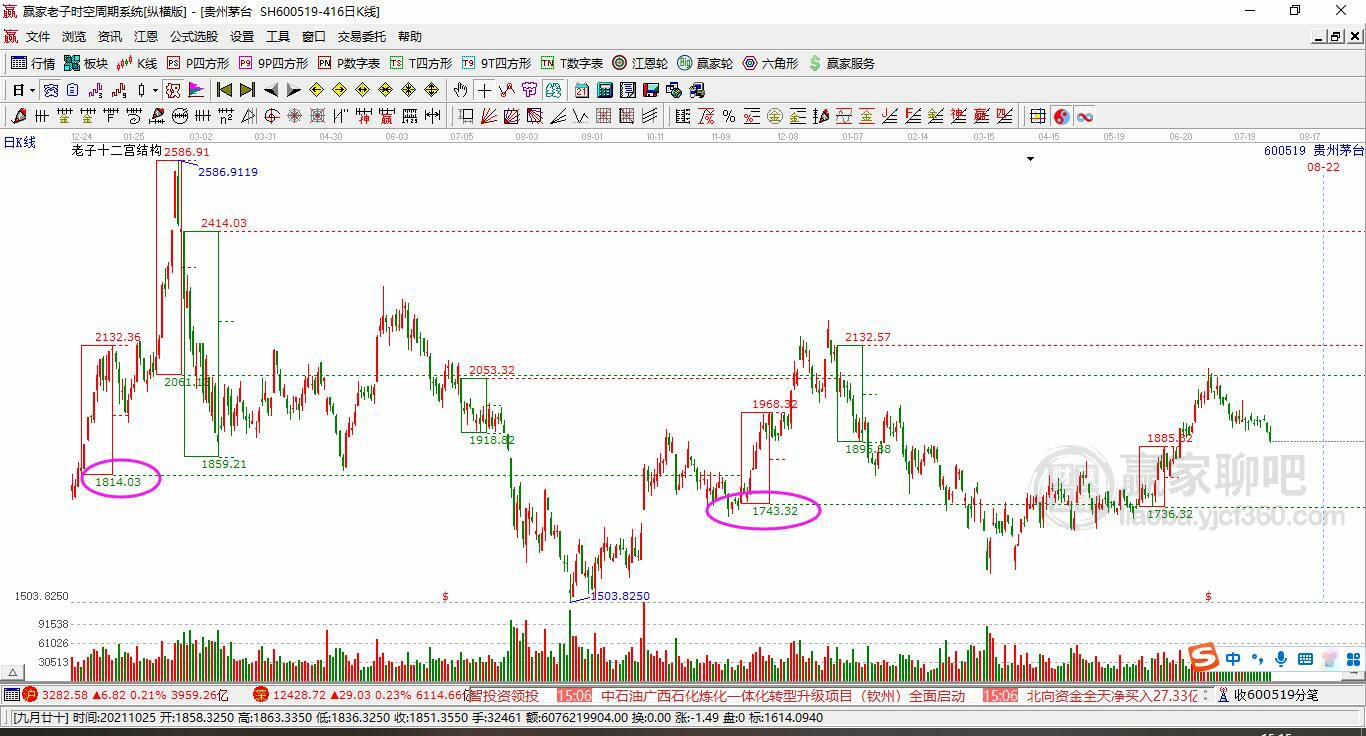Click the 日K线 chart label
This screenshot has height=736, width=1366.
click(x=20, y=142)
